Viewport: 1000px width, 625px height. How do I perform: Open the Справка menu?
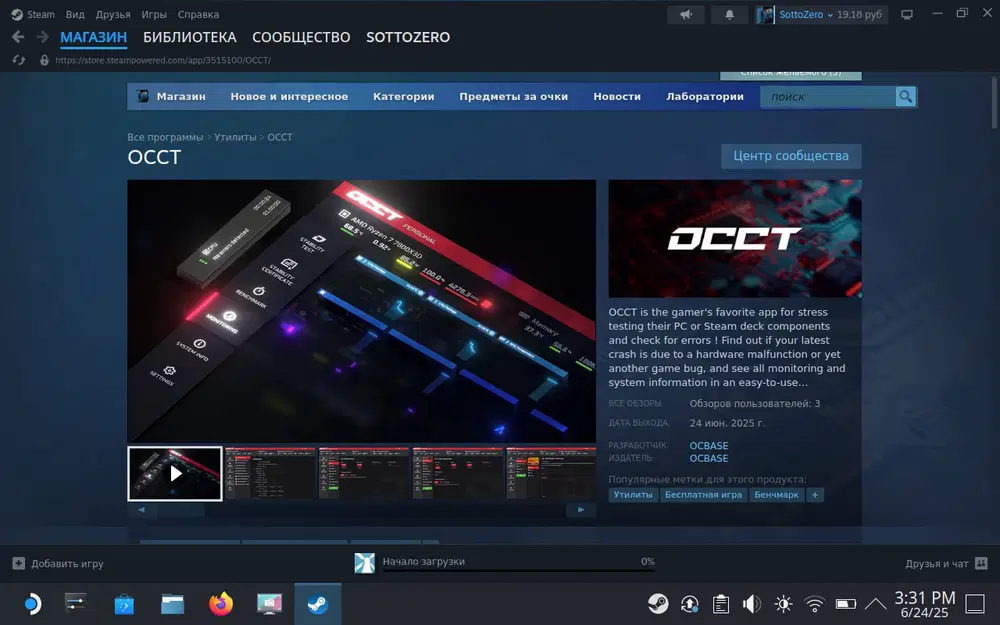click(198, 14)
